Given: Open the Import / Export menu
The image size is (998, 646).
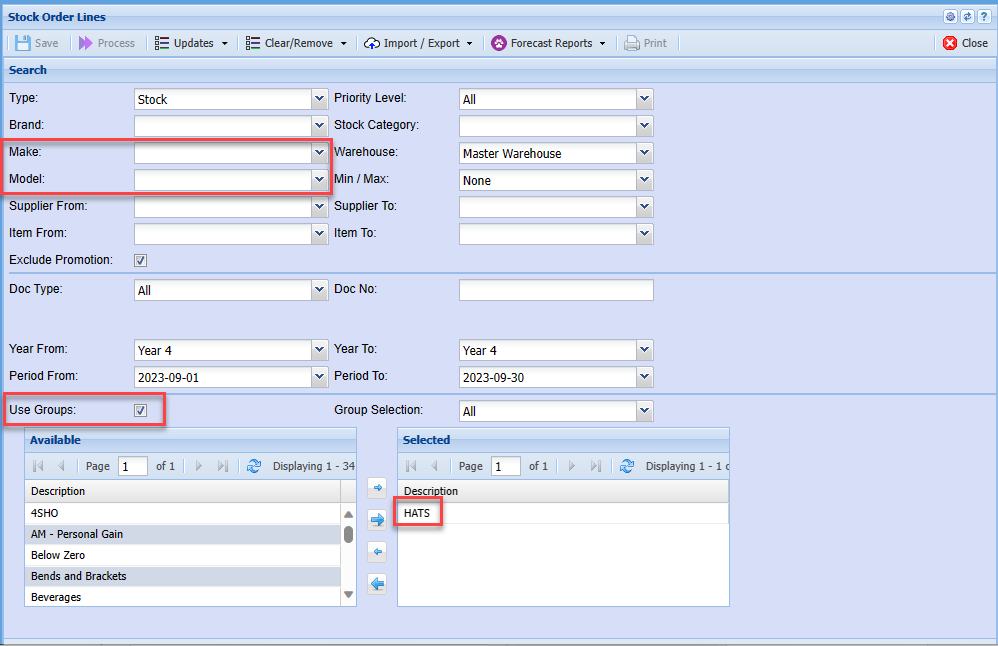Looking at the screenshot, I should pos(418,43).
